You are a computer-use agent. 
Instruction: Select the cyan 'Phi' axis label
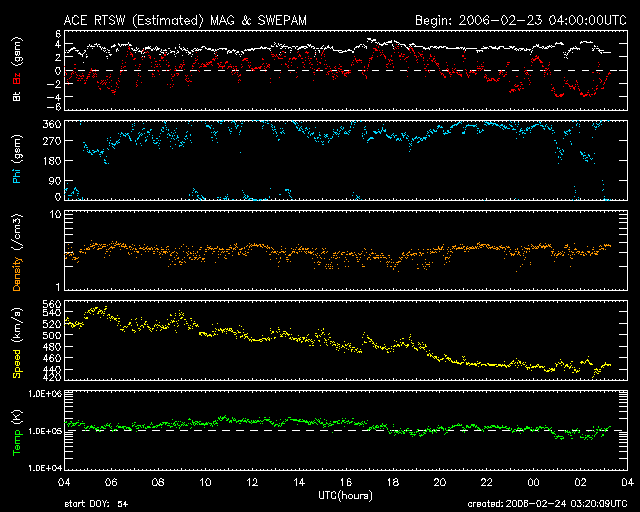point(17,175)
